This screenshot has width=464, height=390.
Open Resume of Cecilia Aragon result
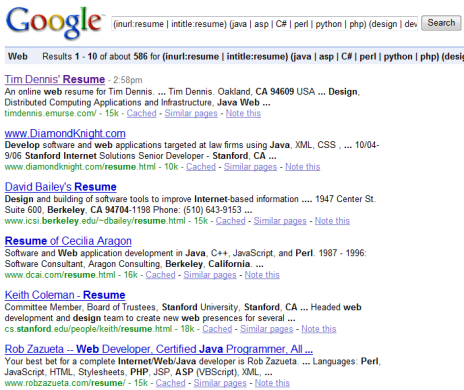68,241
